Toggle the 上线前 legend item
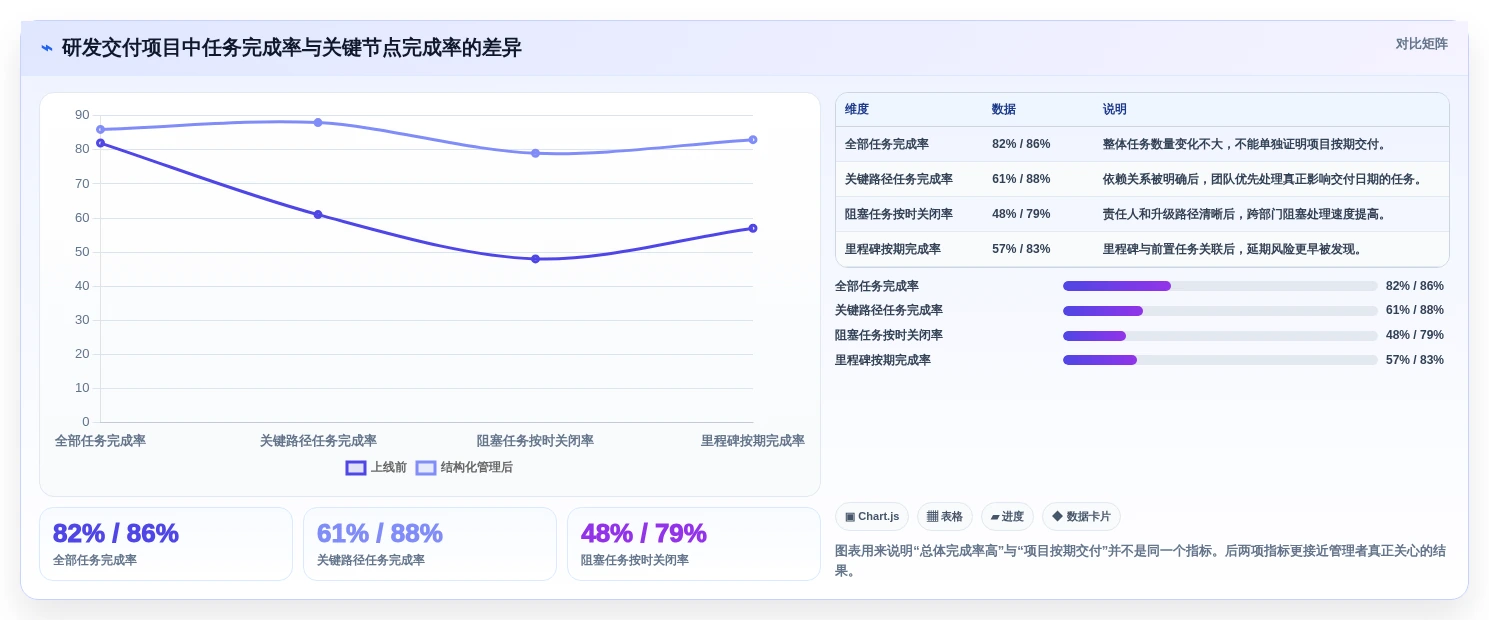1489x620 pixels. coord(376,467)
